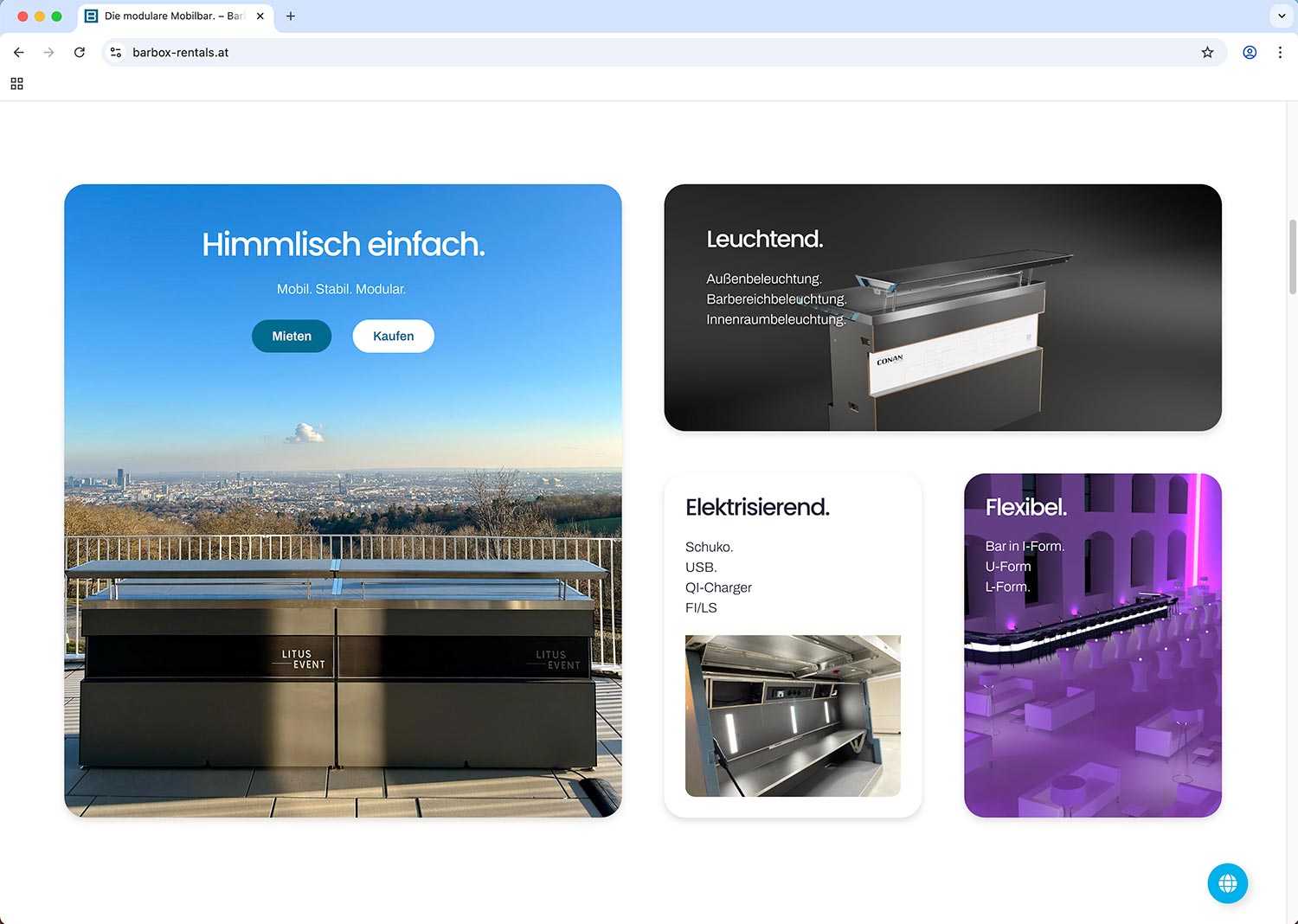Viewport: 1298px width, 924px height.
Task: Click the Barbereichbeleuchtung text line
Action: [776, 298]
